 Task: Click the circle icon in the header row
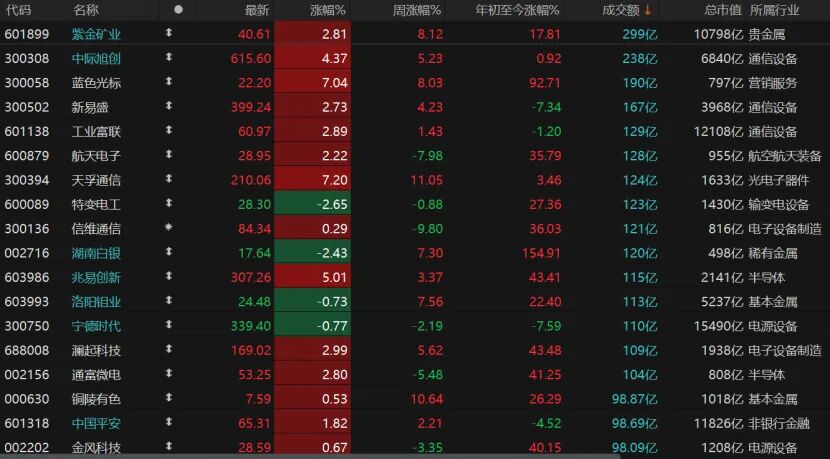point(178,10)
